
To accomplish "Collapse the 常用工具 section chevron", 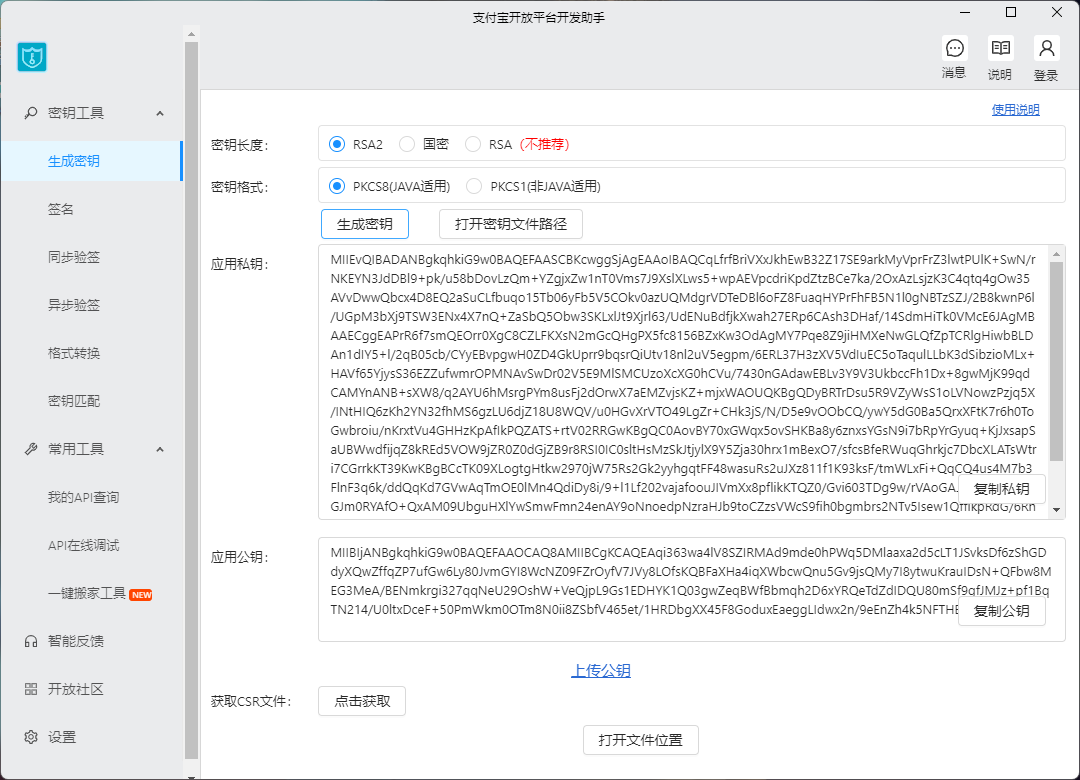I will [160, 449].
